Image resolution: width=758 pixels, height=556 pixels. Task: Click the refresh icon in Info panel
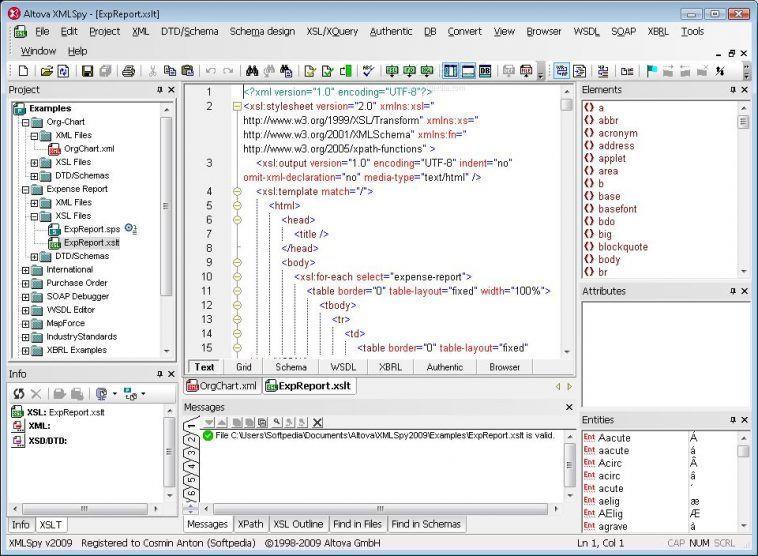[x=18, y=394]
